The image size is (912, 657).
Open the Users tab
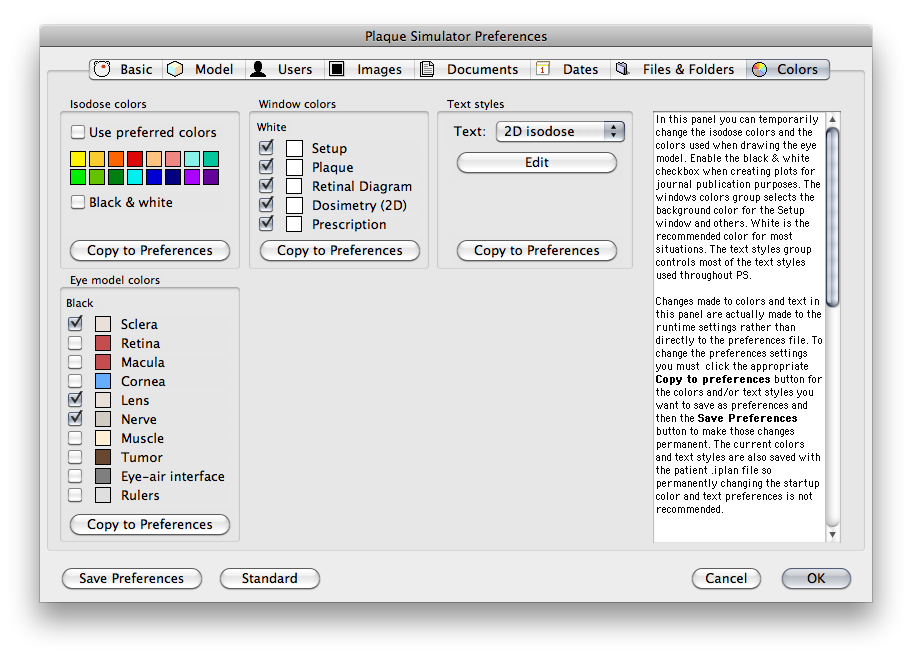(x=284, y=69)
